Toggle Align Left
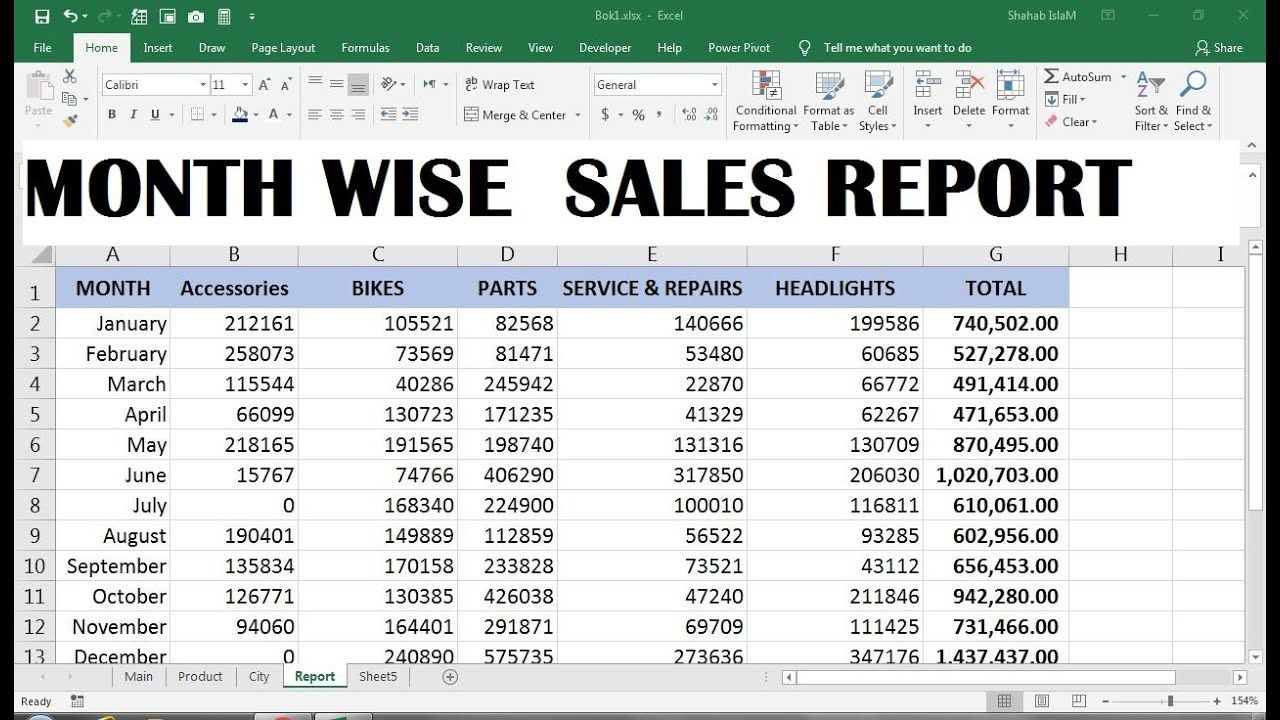1280x720 pixels. tap(315, 115)
